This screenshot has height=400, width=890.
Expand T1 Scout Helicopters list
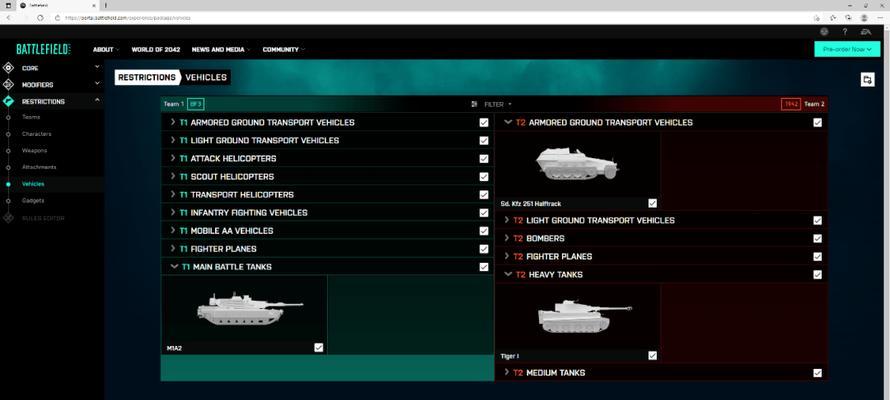(x=173, y=176)
